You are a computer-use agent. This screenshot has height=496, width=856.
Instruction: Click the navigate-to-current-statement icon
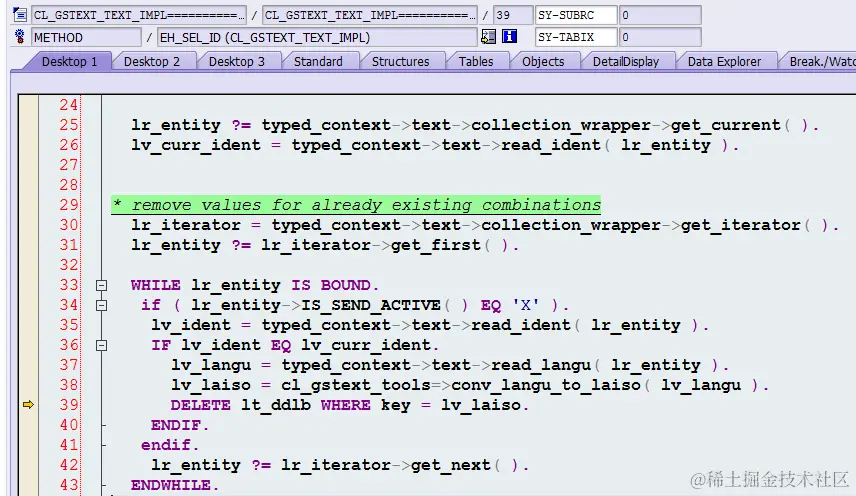[x=489, y=37]
